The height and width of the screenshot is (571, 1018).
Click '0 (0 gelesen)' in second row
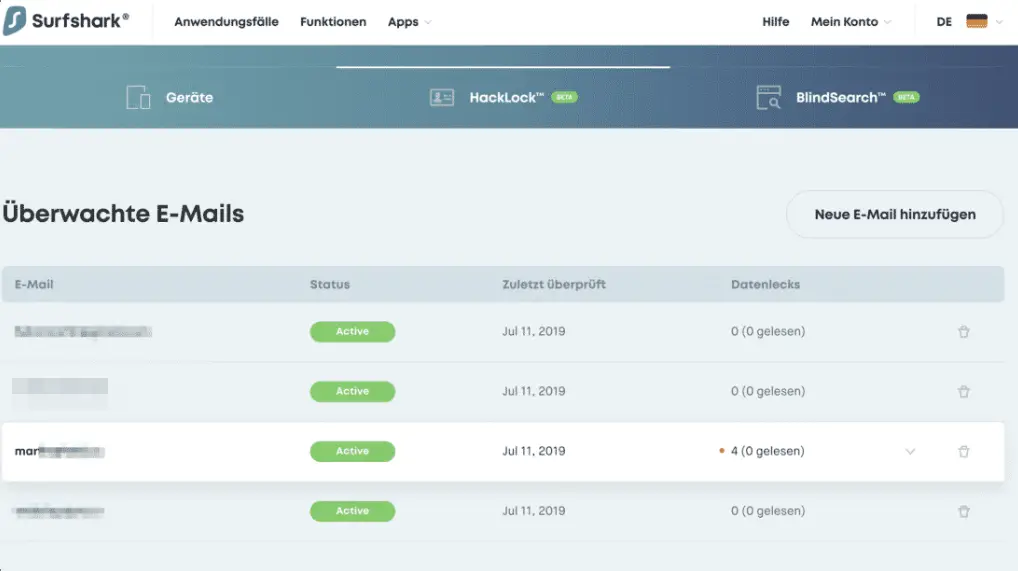click(768, 391)
